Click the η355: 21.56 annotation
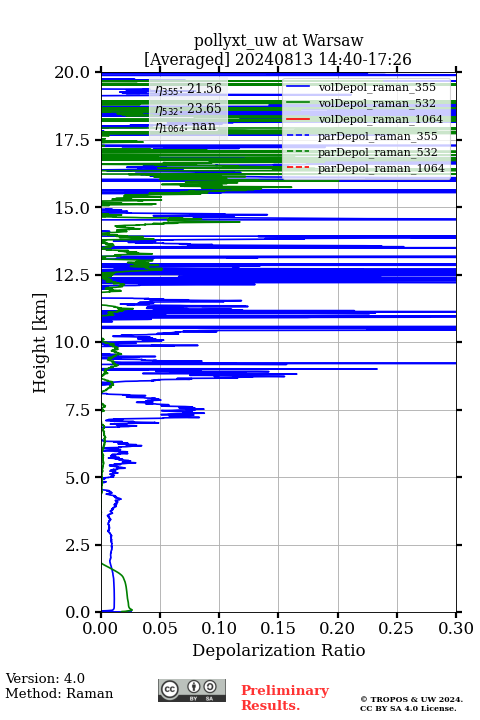Screen dimensions: 480x720 point(188,88)
